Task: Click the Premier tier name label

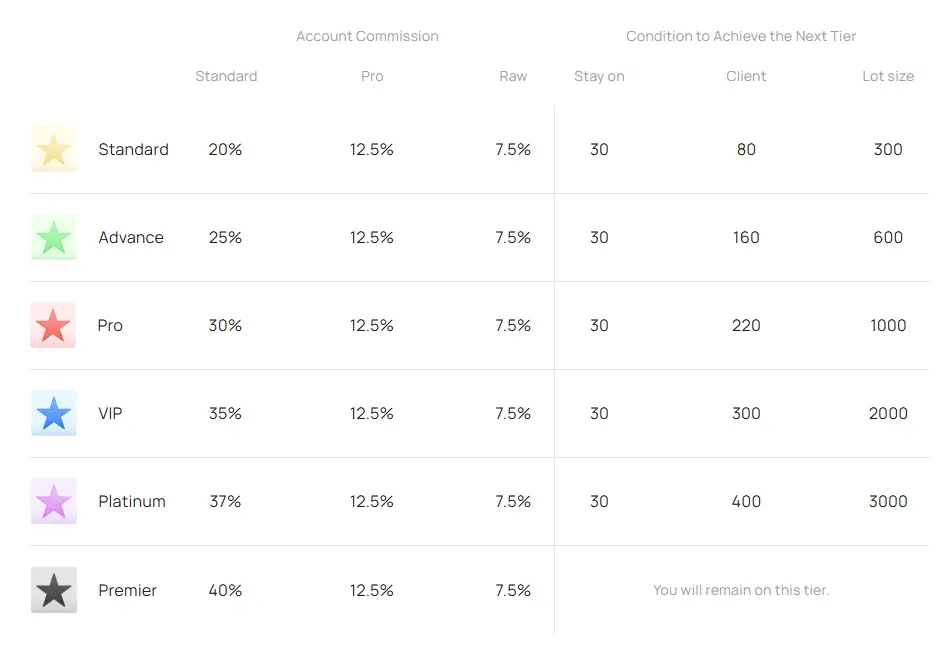Action: click(127, 590)
